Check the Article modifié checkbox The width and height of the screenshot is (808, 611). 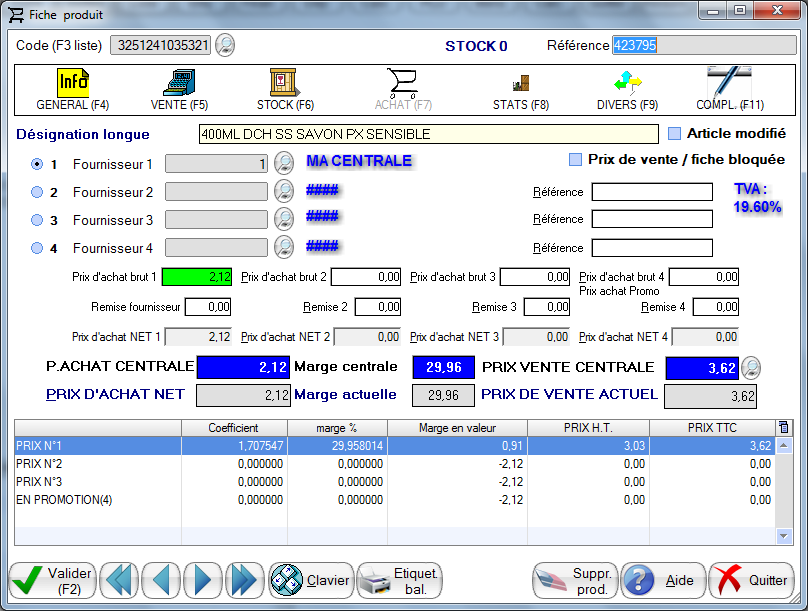click(x=674, y=134)
